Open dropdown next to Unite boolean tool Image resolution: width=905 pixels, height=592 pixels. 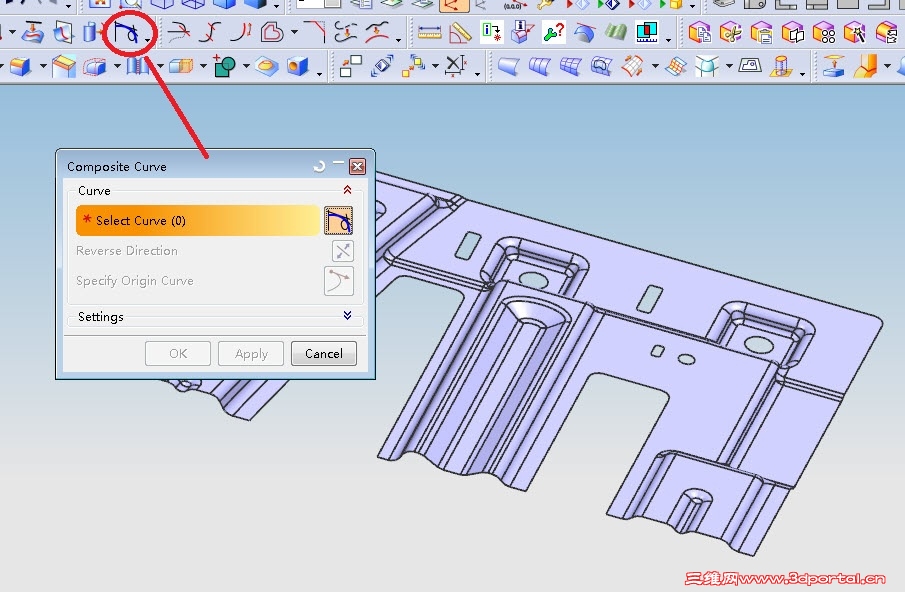[x=246, y=66]
